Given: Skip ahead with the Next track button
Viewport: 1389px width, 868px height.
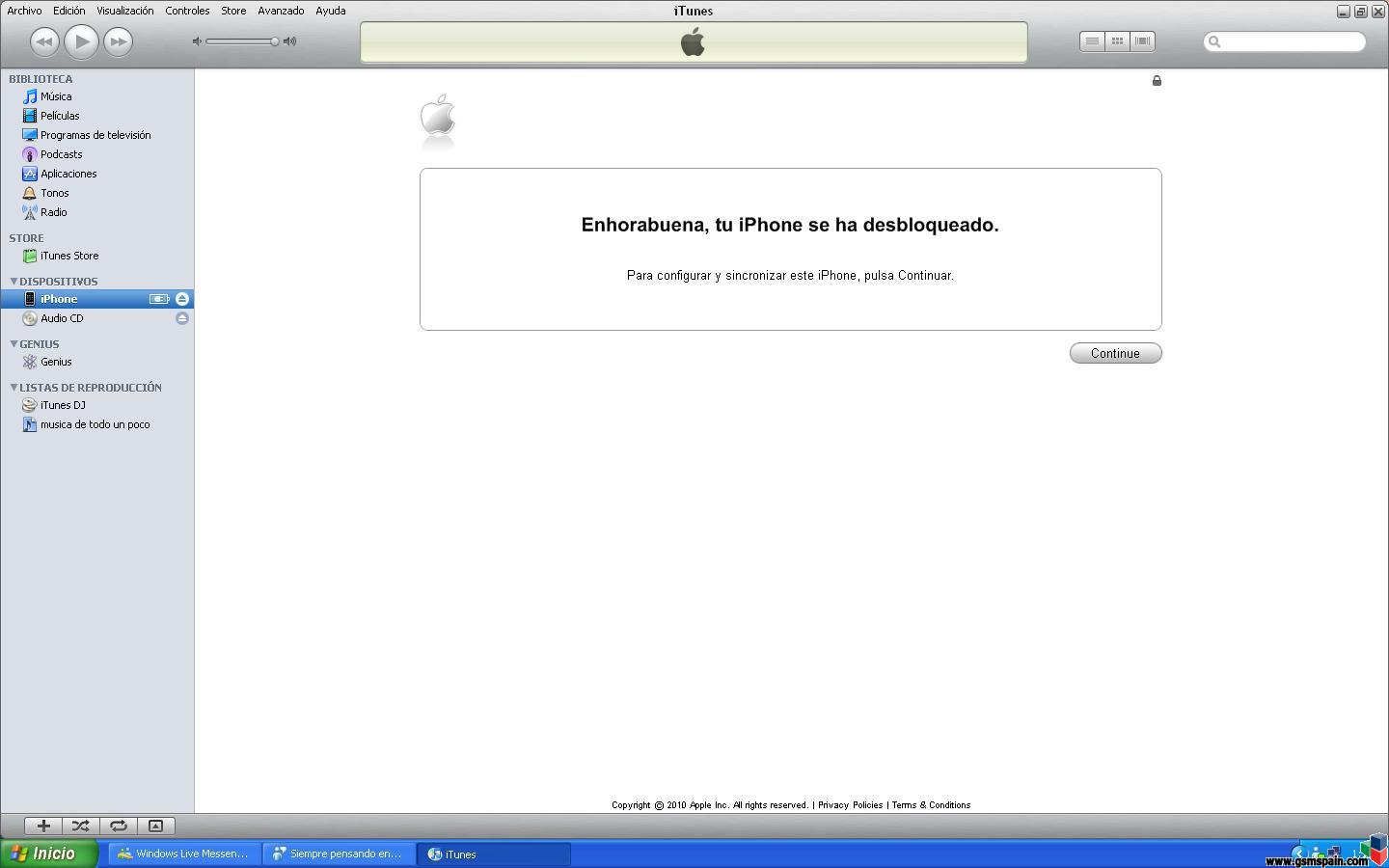Looking at the screenshot, I should pyautogui.click(x=118, y=41).
